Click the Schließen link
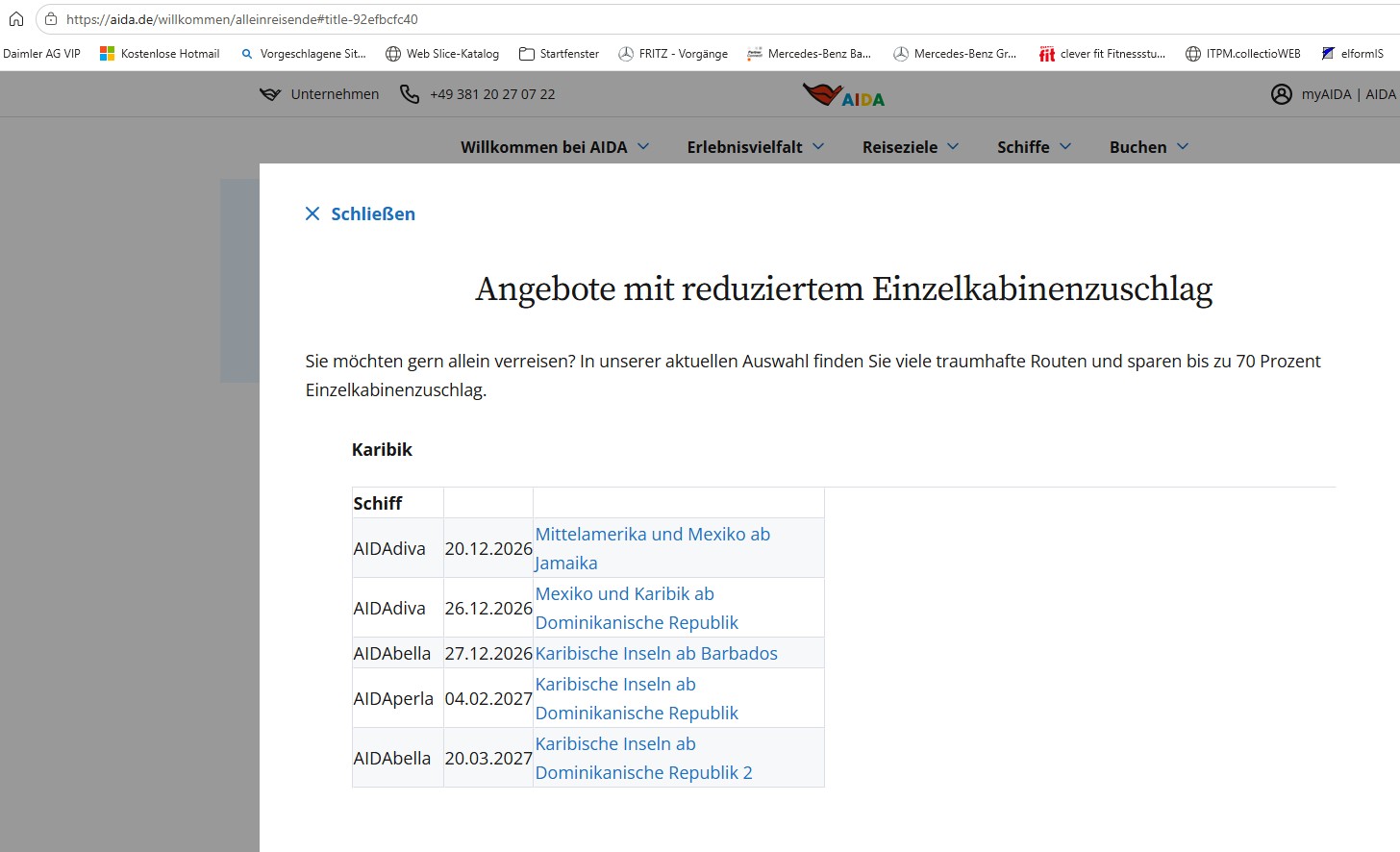Image resolution: width=1400 pixels, height=852 pixels. click(373, 213)
